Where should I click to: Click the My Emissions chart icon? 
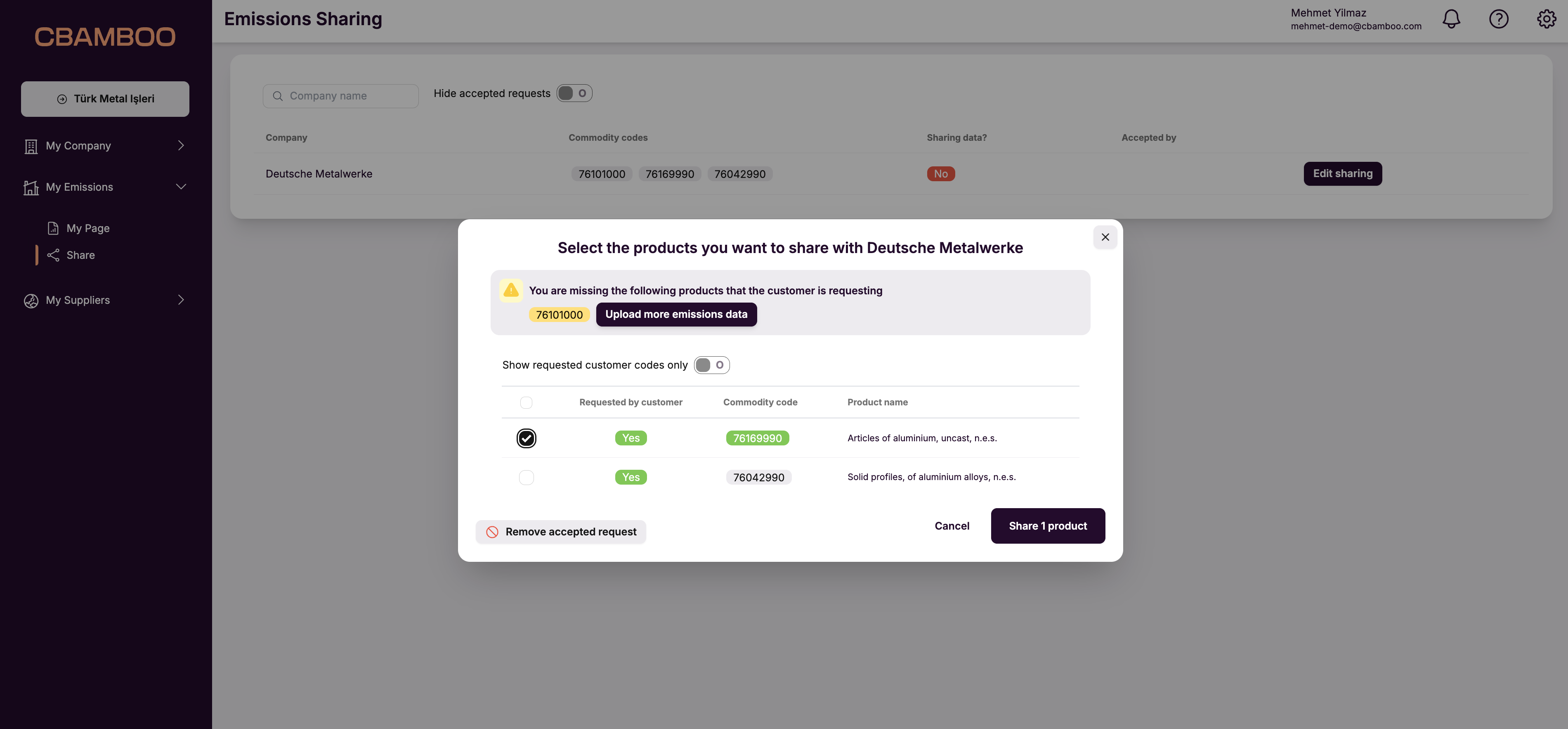click(31, 187)
